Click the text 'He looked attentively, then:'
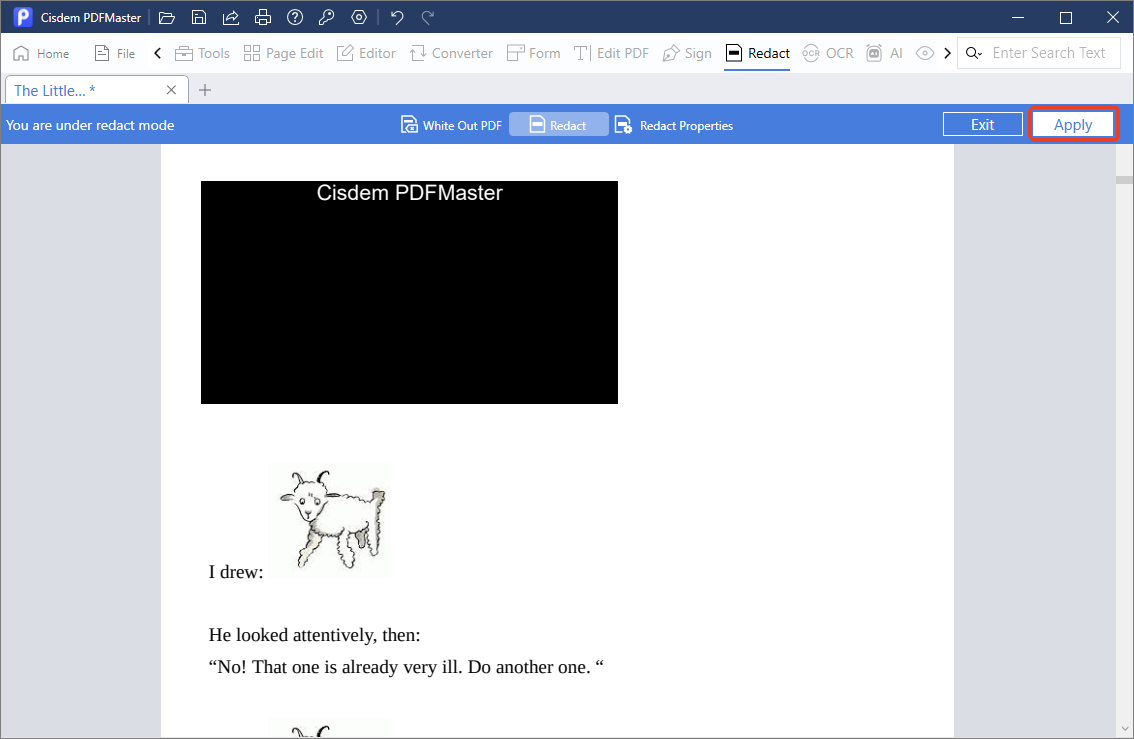The image size is (1134, 739). (x=315, y=635)
